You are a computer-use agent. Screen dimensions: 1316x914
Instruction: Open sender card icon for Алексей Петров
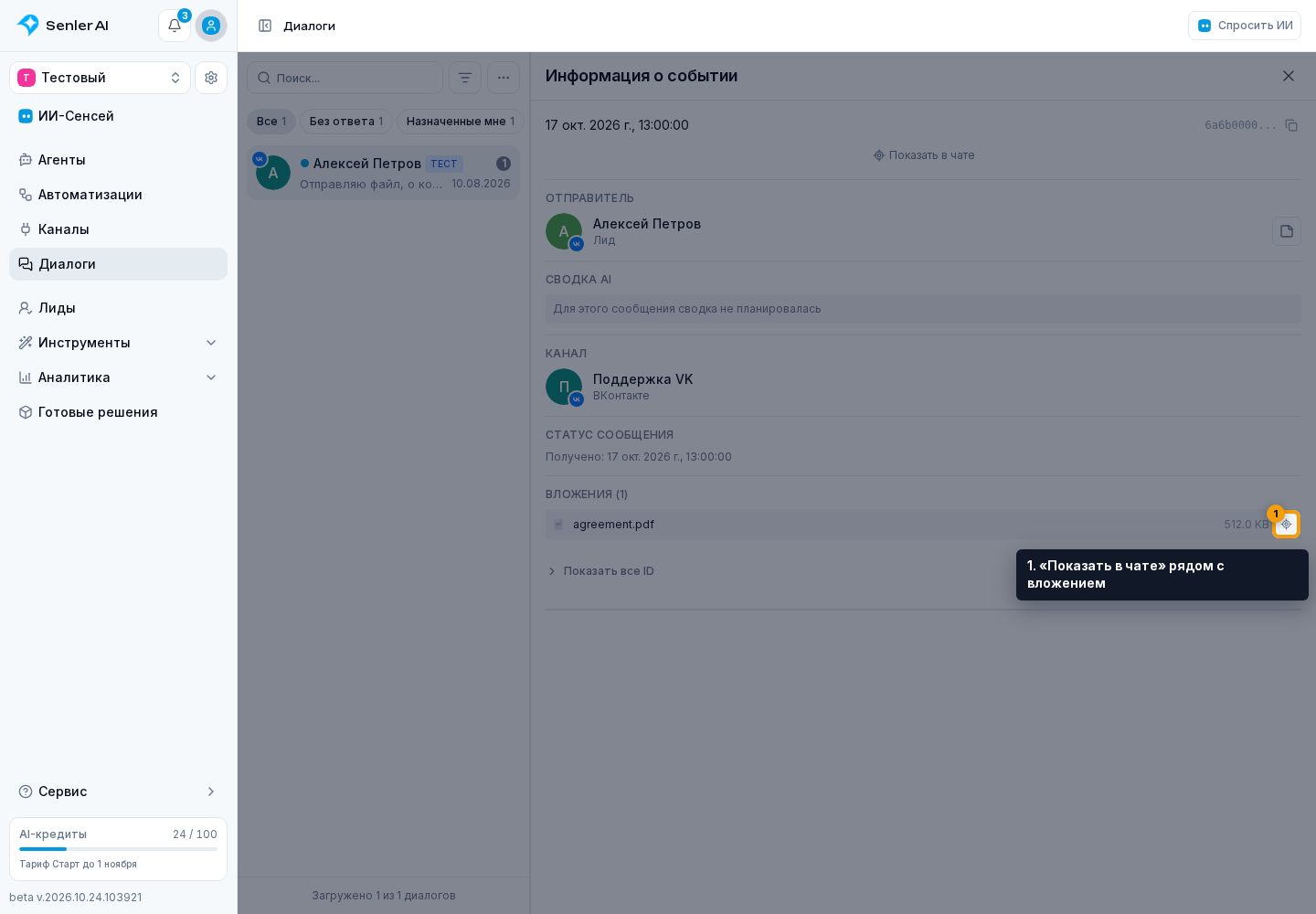click(1287, 231)
